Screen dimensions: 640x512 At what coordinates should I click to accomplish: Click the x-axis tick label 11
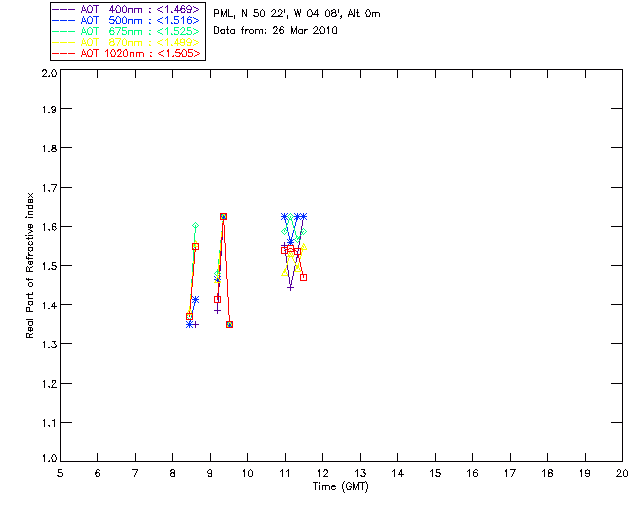click(285, 473)
